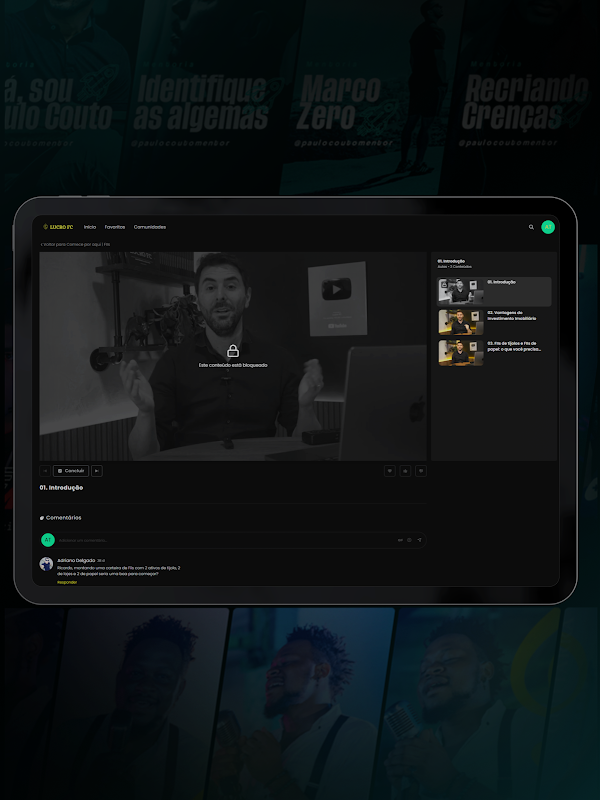Open lesson 02. Vantagens do Investimento Imobiliário
Viewport: 600px width, 800px height.
click(x=494, y=322)
